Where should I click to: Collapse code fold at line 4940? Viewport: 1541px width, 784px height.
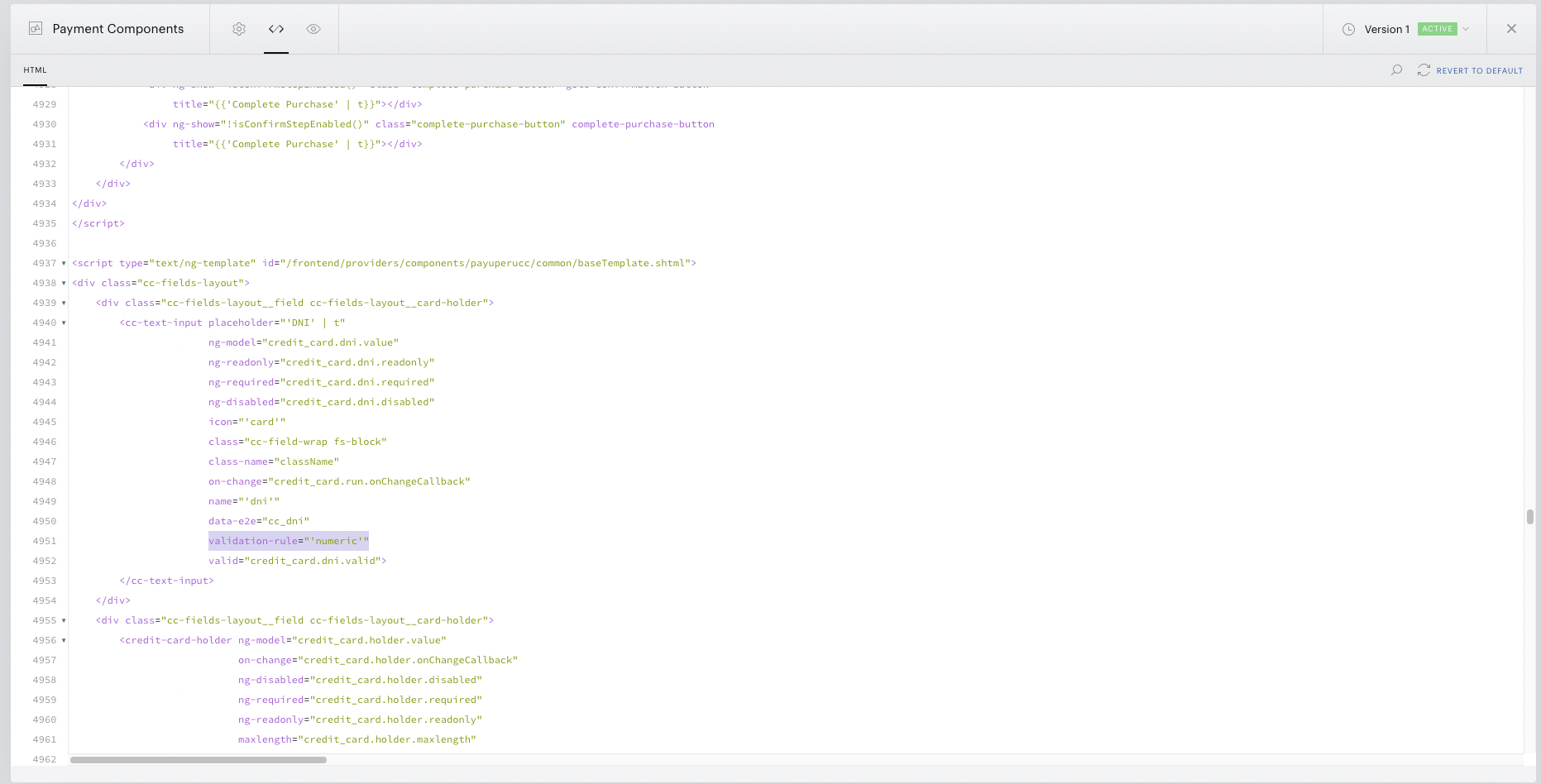pyautogui.click(x=64, y=323)
